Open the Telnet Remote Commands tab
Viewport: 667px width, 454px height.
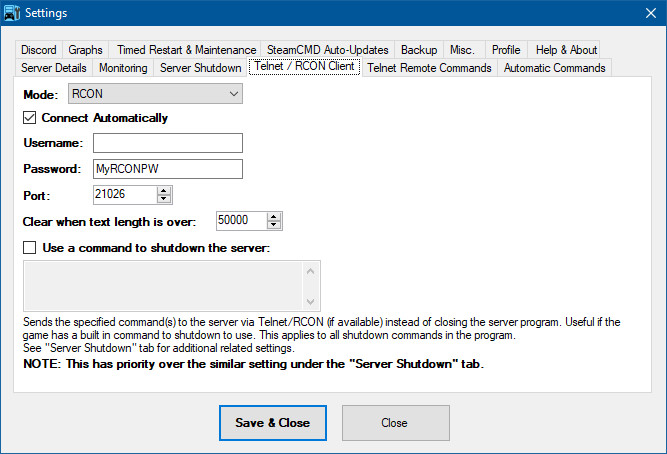(x=429, y=68)
